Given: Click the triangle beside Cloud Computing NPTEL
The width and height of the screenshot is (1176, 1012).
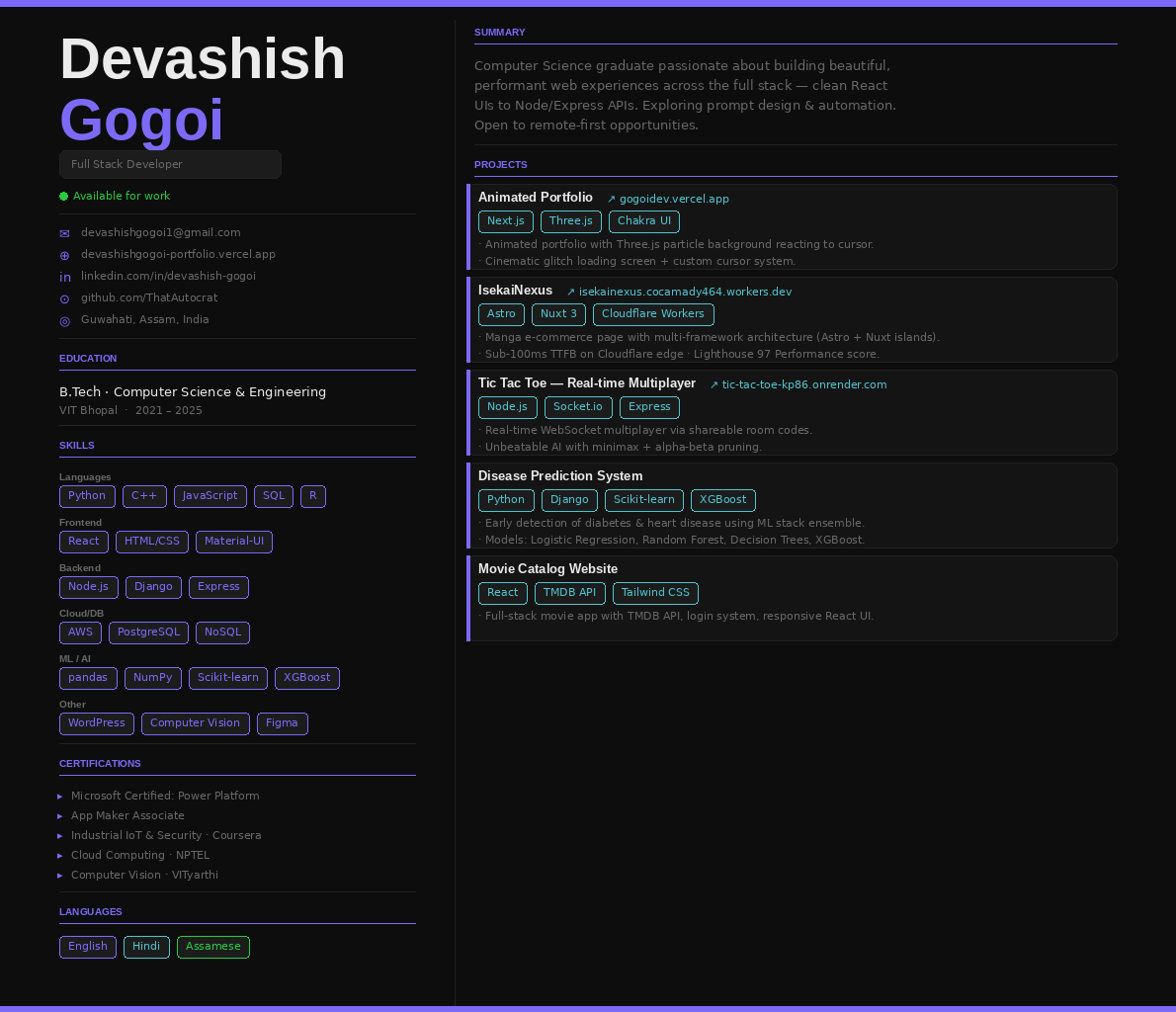Looking at the screenshot, I should click(60, 855).
